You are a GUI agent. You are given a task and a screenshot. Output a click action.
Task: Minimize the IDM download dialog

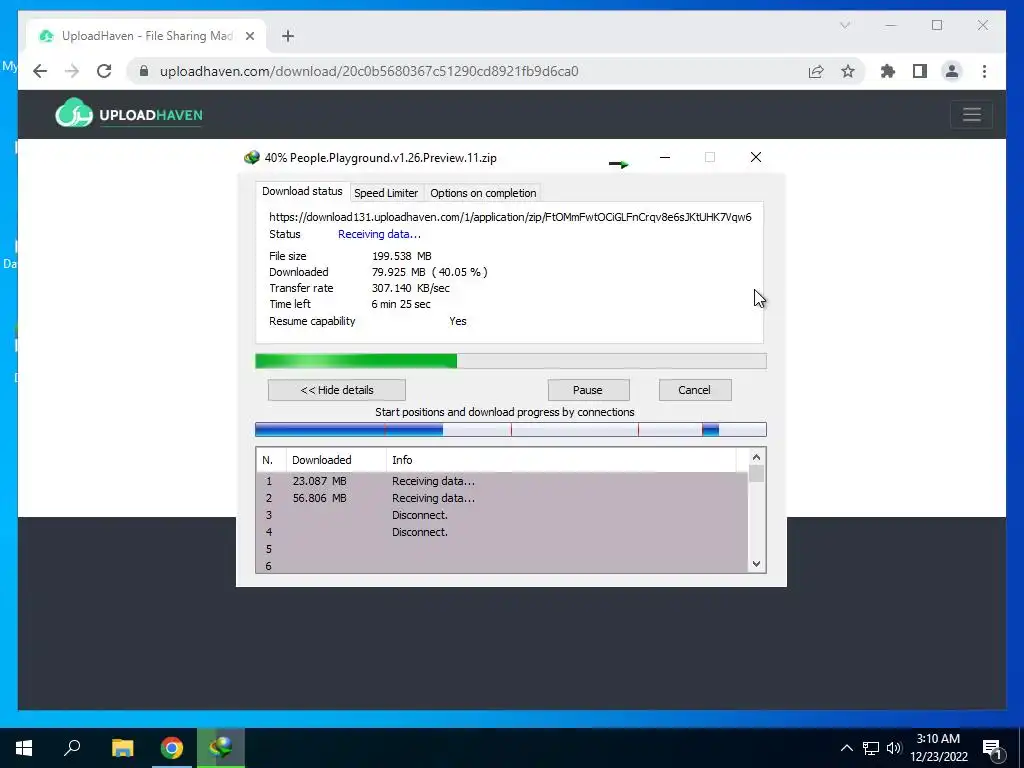click(x=665, y=157)
